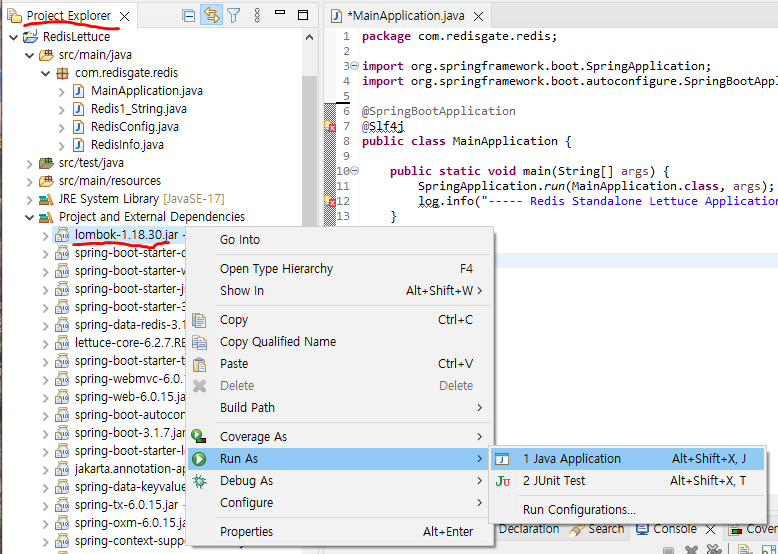Choose 1 Java Application from the Run As submenu

click(x=571, y=459)
